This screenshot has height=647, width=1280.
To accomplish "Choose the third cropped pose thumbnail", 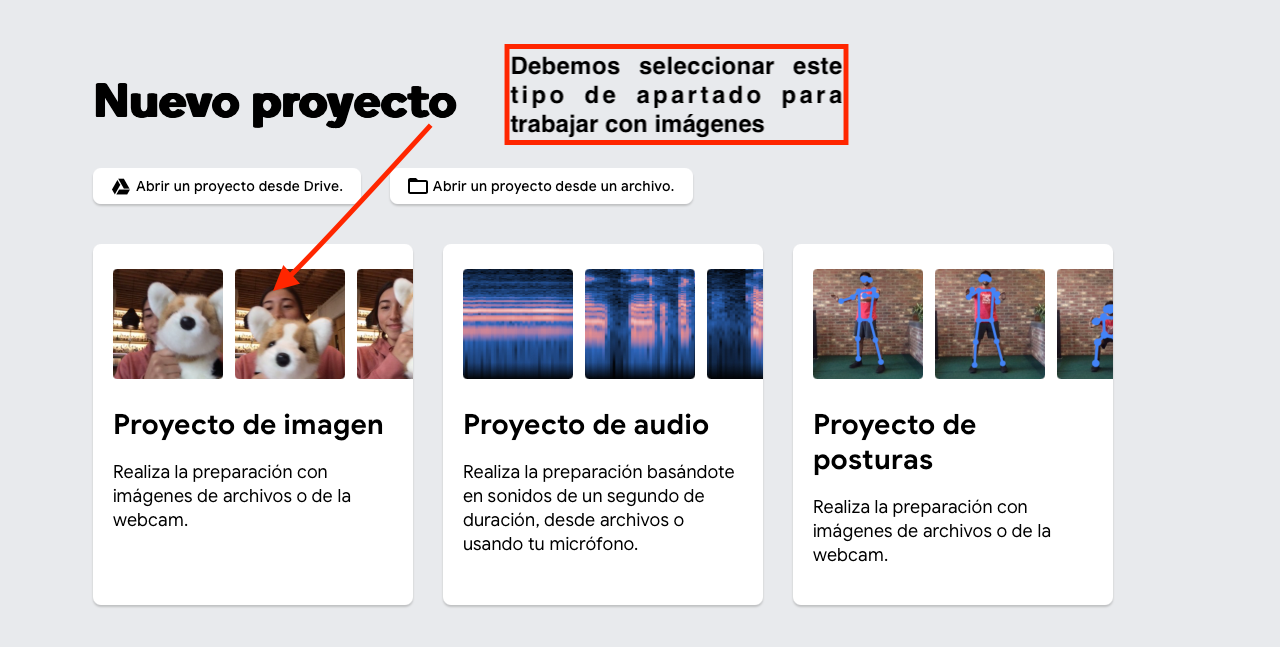I will click(x=1085, y=324).
